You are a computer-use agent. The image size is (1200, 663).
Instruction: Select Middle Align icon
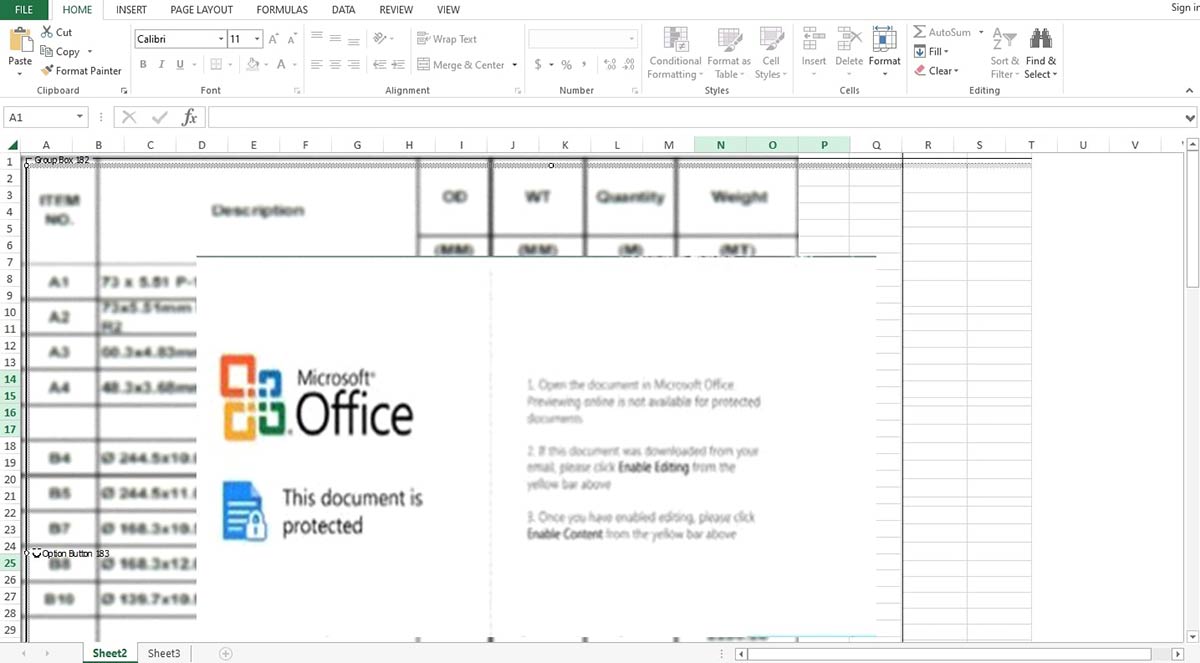[x=335, y=37]
